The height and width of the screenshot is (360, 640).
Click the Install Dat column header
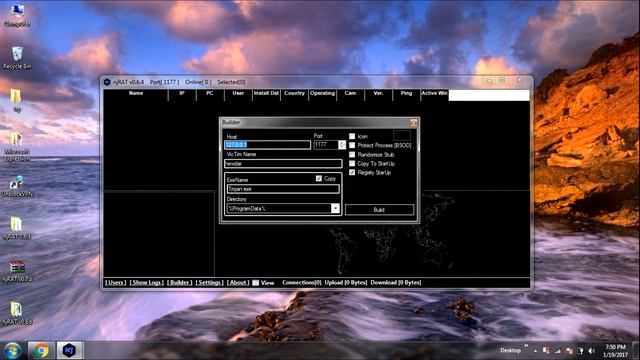[x=266, y=93]
